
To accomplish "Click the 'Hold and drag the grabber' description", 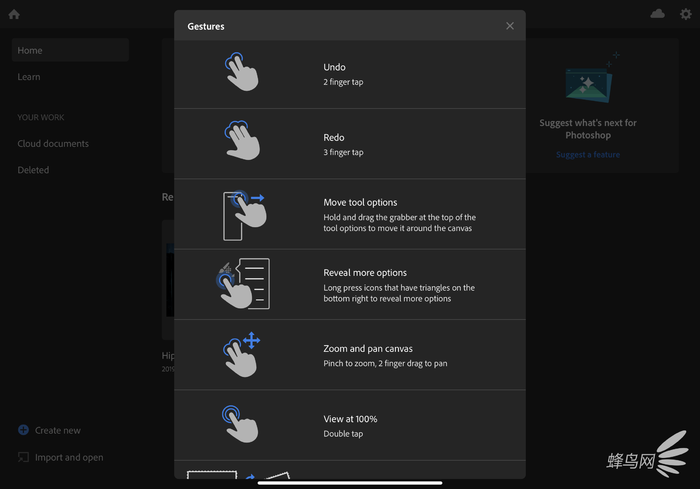I will pos(400,223).
